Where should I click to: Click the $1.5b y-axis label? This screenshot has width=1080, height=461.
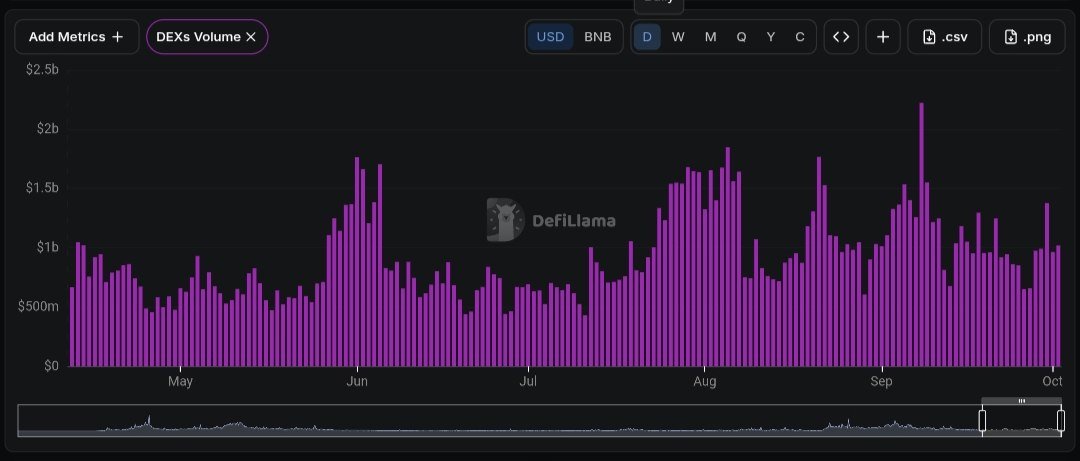42,188
